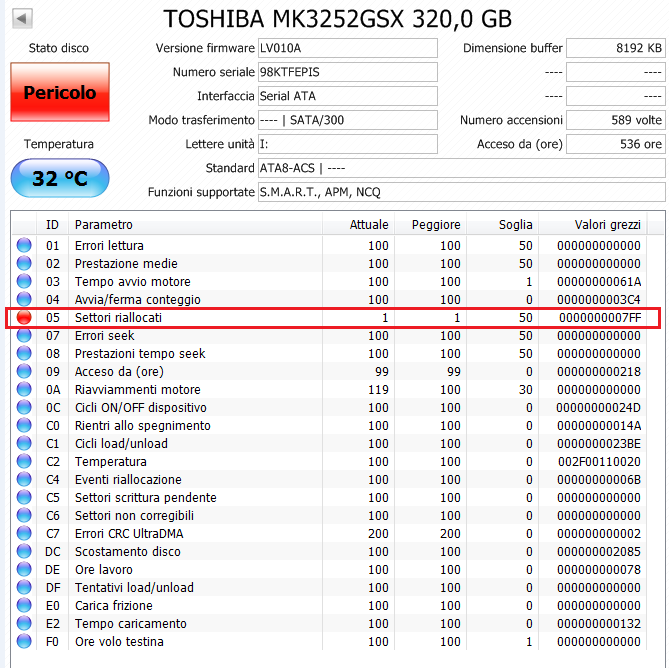Image resolution: width=672 pixels, height=668 pixels.
Task: Click the 32 °C temperature indicator
Action: (x=60, y=178)
